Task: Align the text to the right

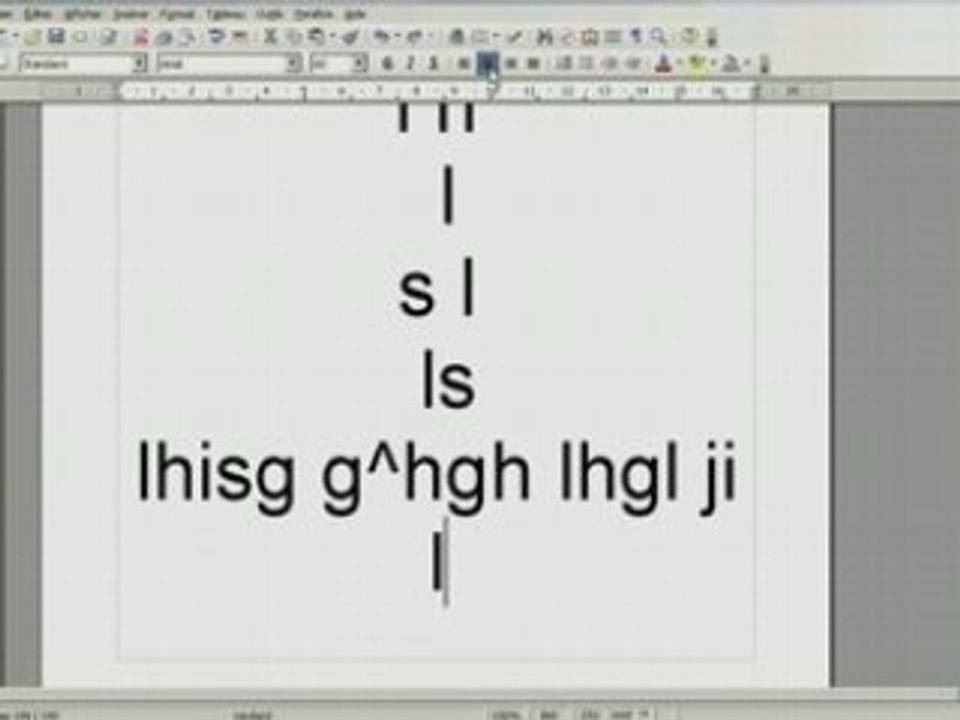Action: click(x=511, y=63)
